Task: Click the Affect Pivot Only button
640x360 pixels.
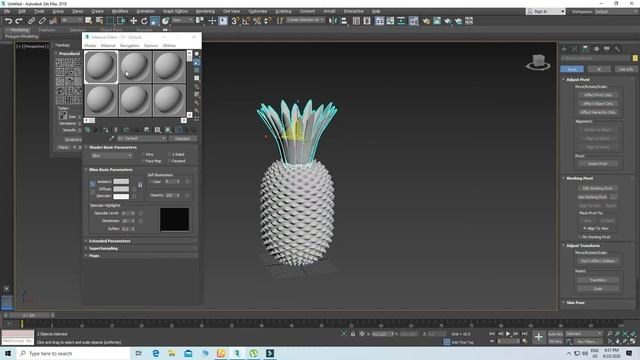Action: [x=598, y=95]
